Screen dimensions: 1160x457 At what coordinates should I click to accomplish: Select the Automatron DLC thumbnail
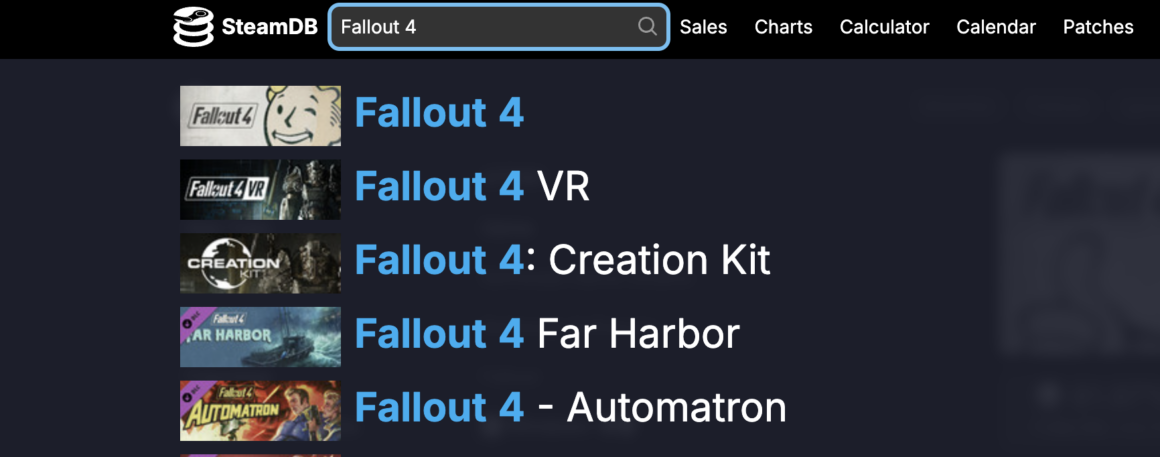[260, 411]
